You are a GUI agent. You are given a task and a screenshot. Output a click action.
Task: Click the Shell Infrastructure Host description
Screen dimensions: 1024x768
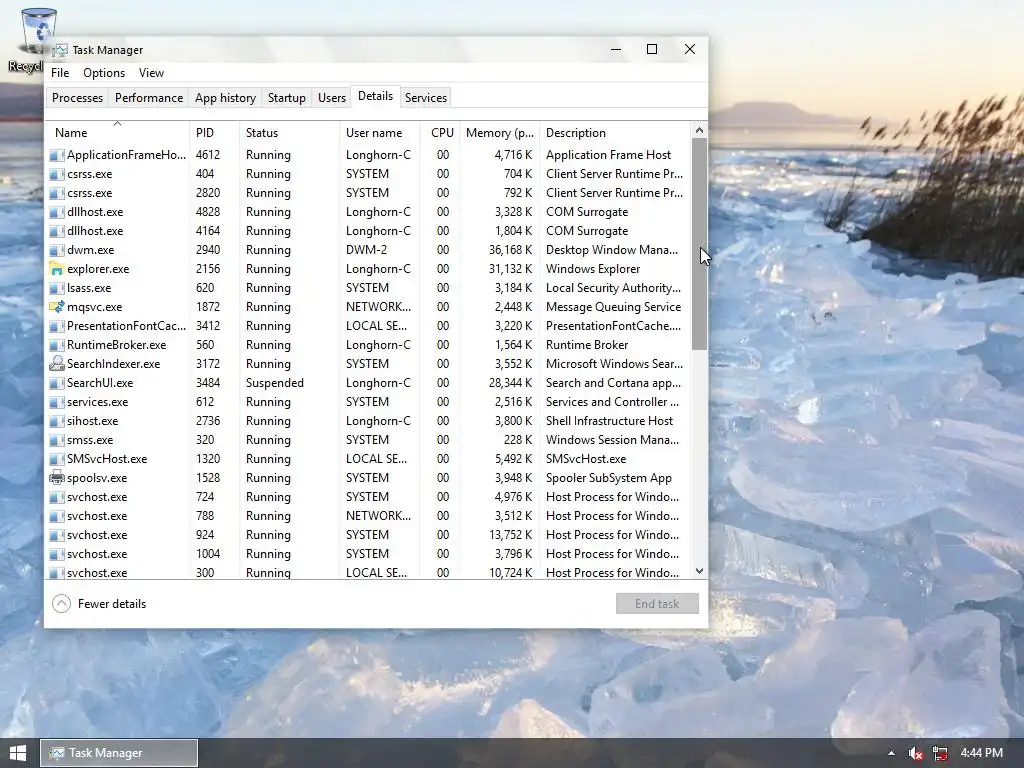[x=609, y=421]
